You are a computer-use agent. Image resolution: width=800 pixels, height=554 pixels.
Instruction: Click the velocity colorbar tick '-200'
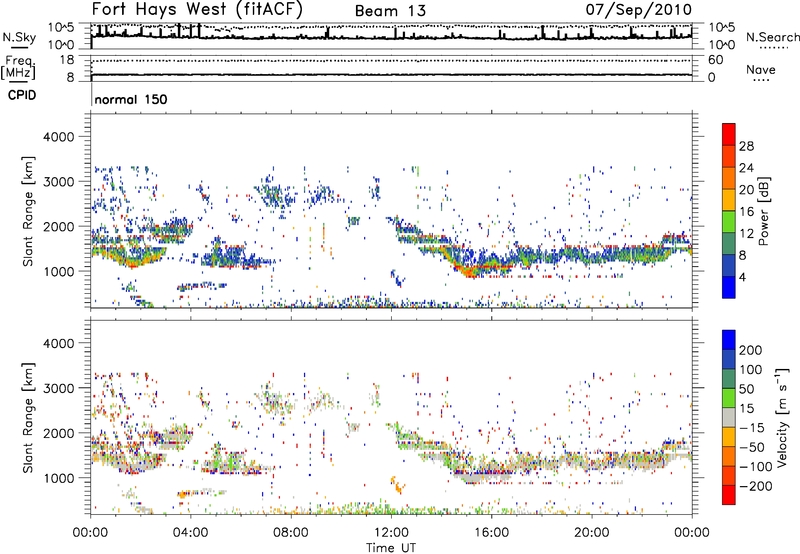tap(756, 486)
